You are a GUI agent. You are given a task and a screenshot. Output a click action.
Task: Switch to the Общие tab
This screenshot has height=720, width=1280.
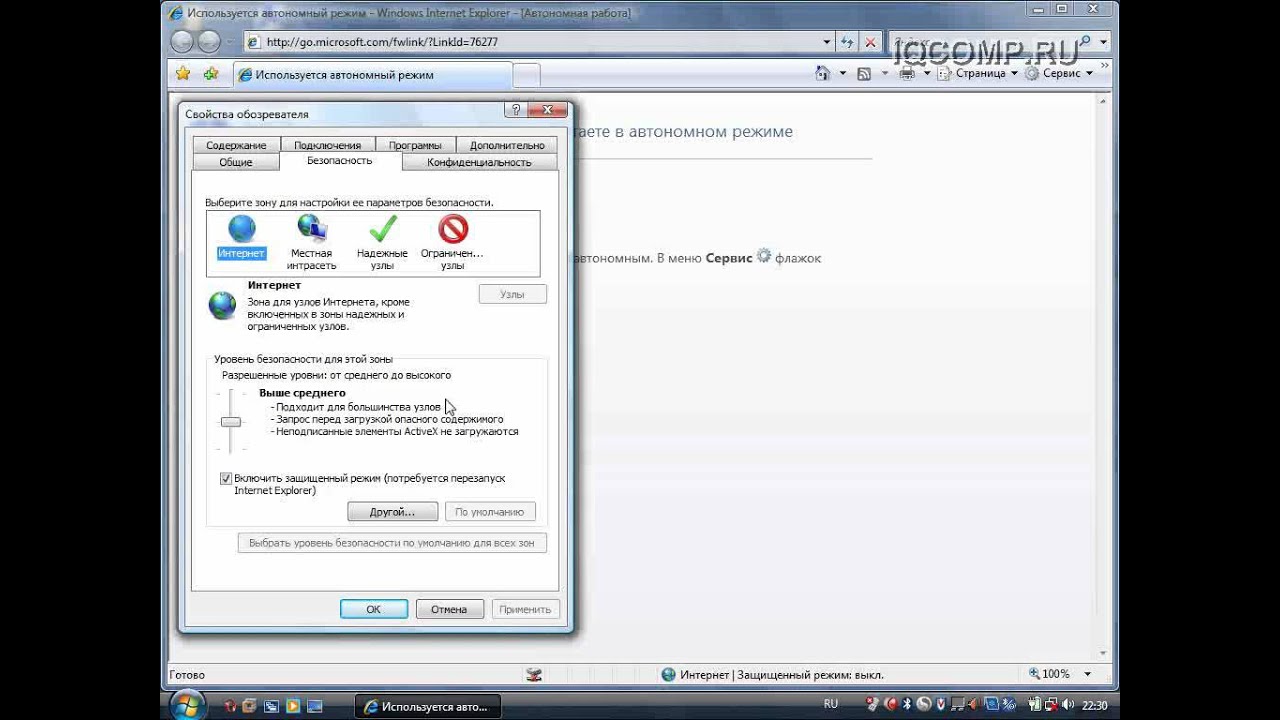[236, 162]
